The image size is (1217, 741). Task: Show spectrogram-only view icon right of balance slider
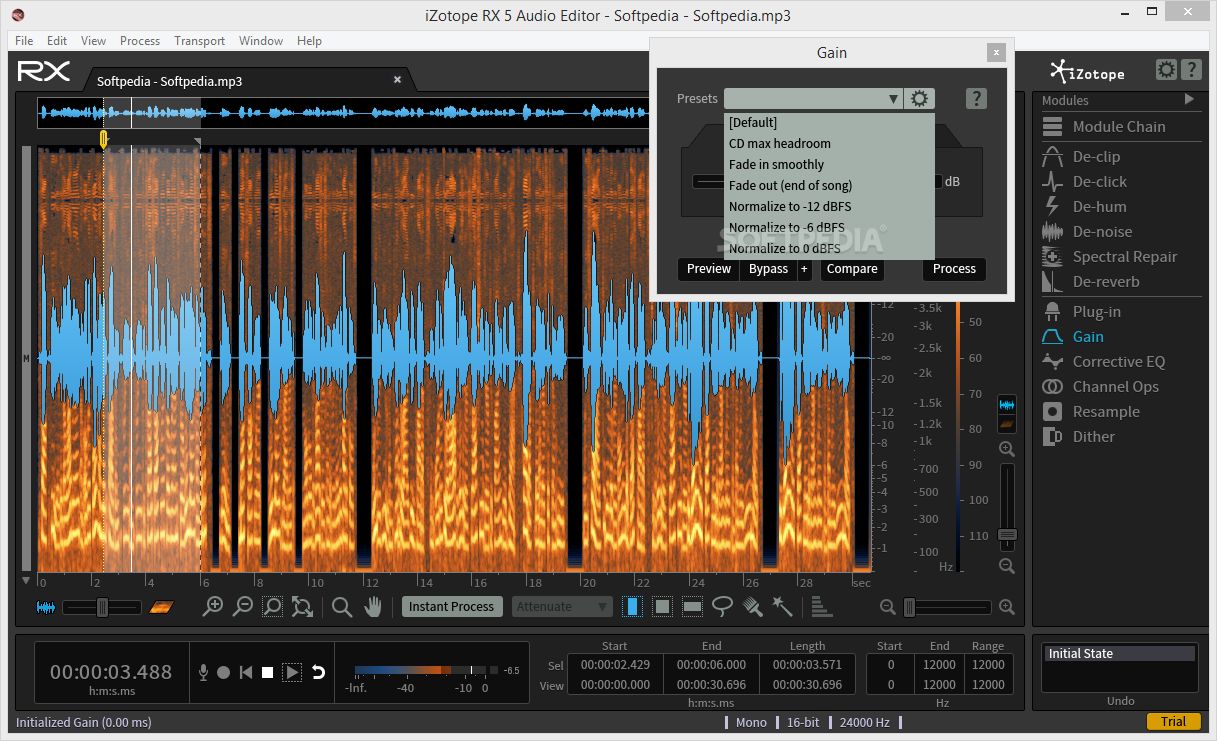(161, 606)
